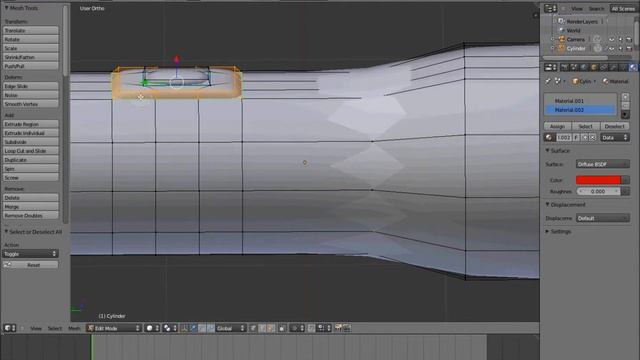This screenshot has height=360, width=640.
Task: Open the View menu in 3D header
Action: (x=36, y=328)
